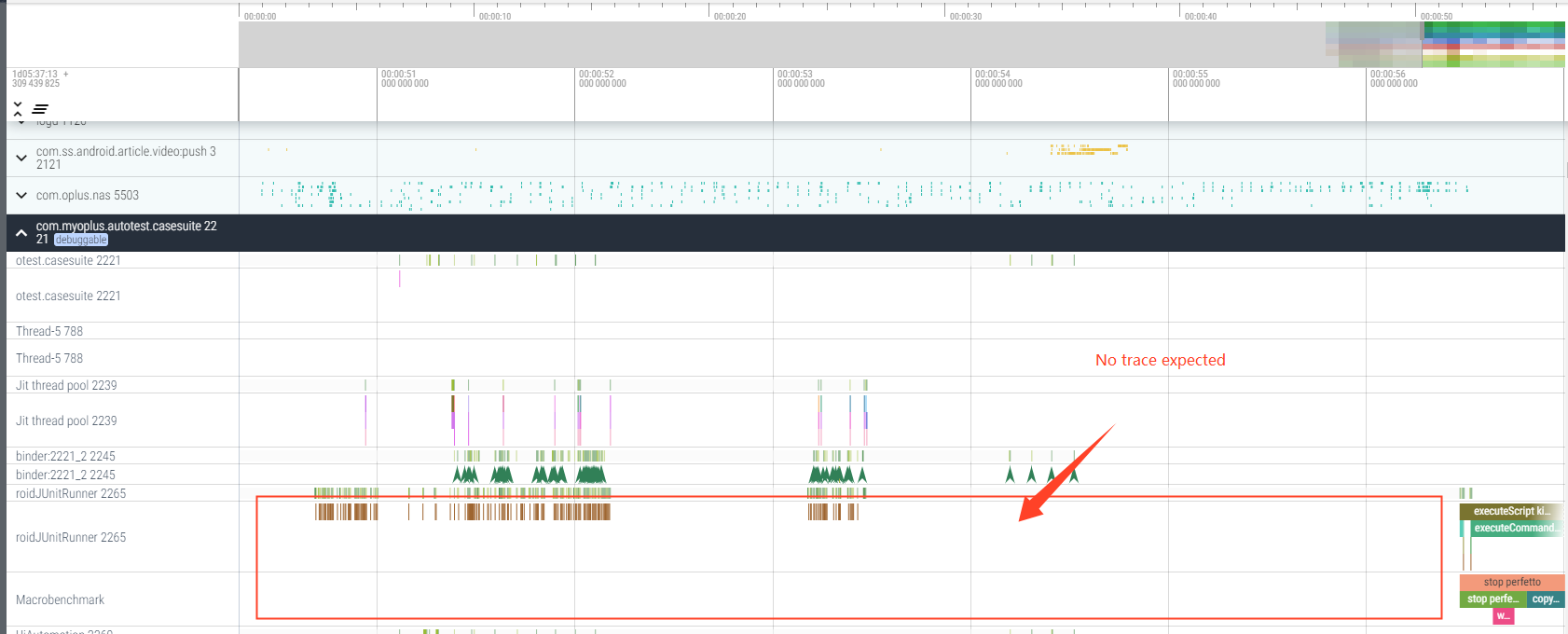Collapse the com.myoplus.autotest.casesuite process group

(x=21, y=233)
